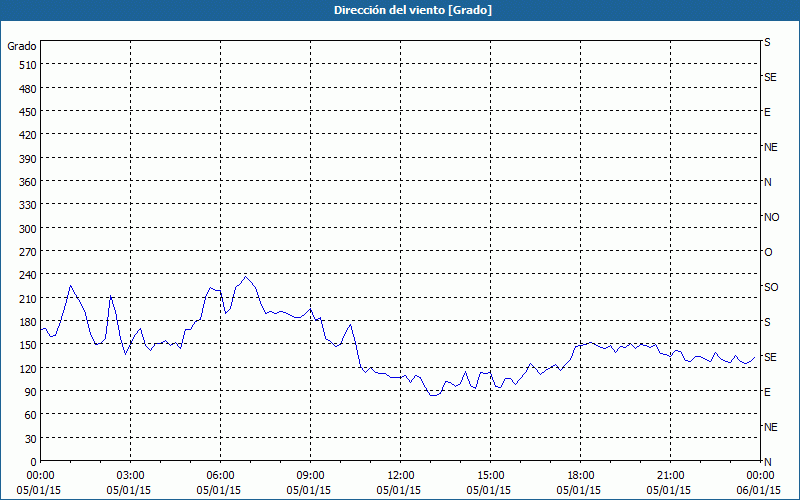Select the 450 degree axis label
Viewport: 800px width, 500px height.
[x=28, y=112]
